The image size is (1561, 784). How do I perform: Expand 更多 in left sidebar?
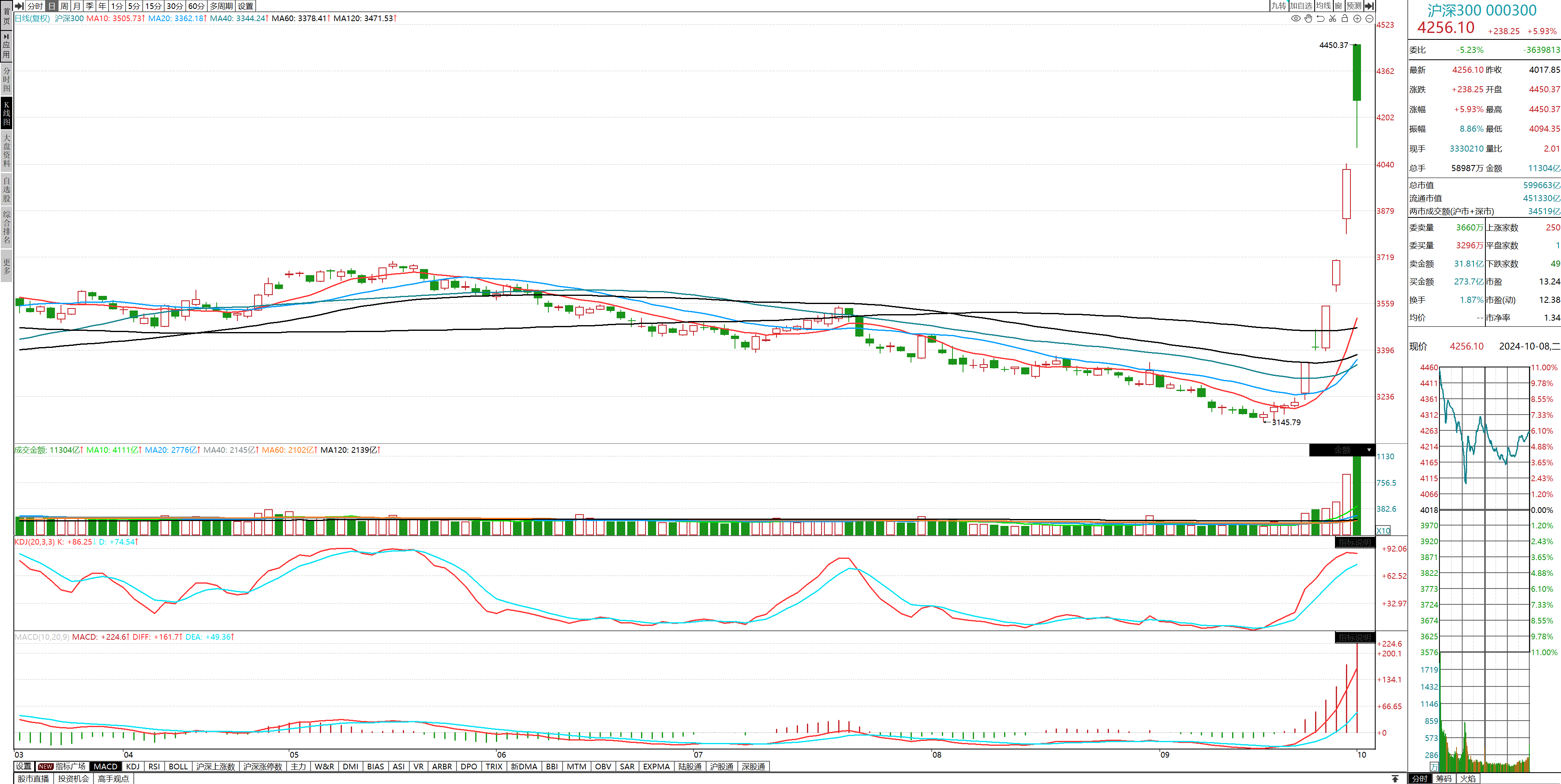click(x=7, y=266)
